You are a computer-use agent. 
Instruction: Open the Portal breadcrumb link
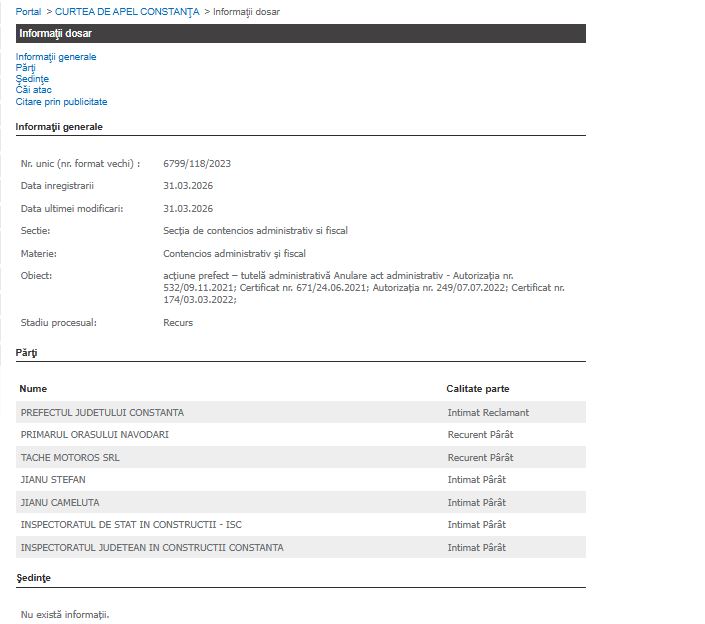coord(29,11)
